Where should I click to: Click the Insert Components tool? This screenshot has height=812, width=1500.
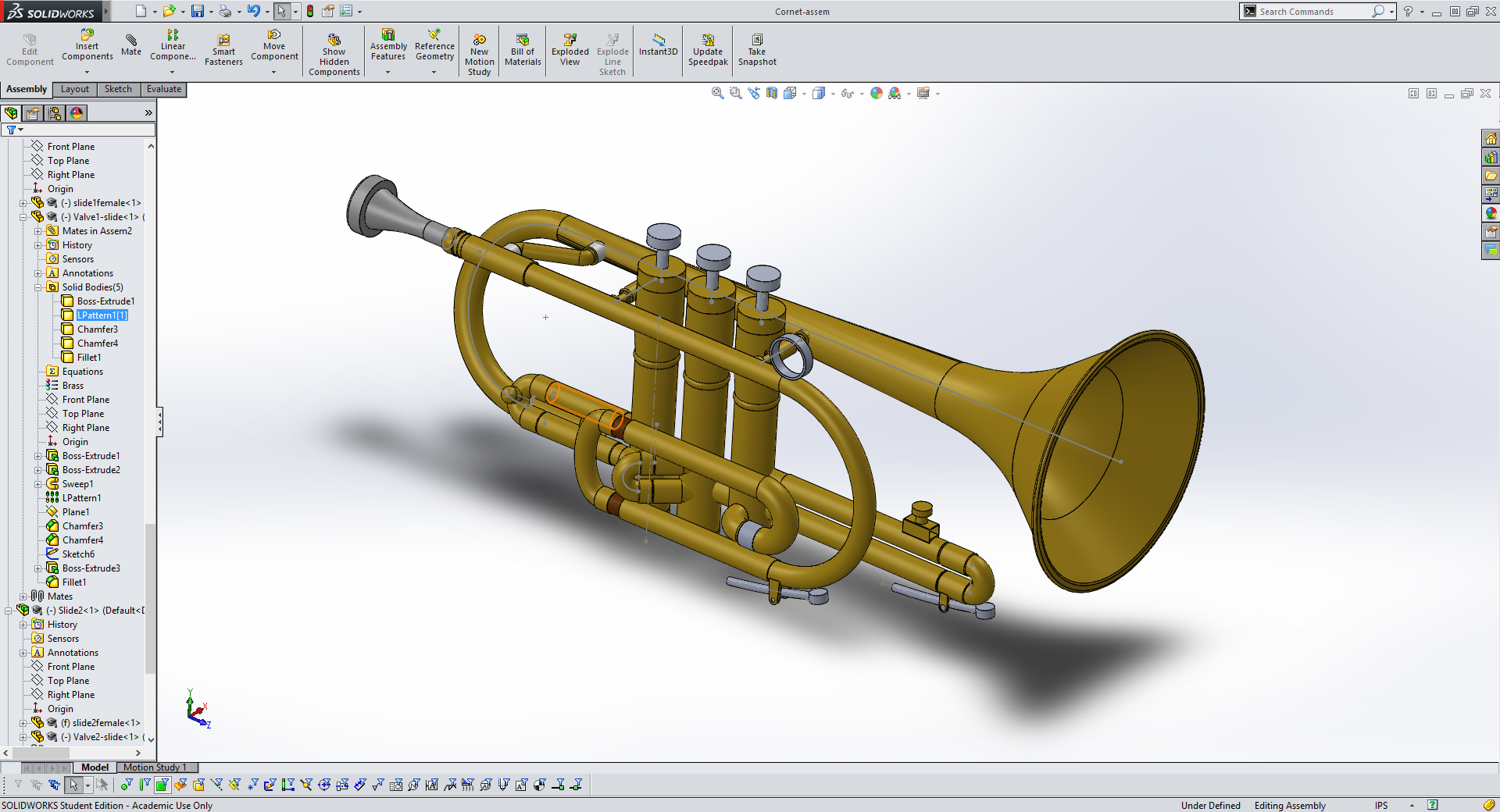click(x=87, y=45)
